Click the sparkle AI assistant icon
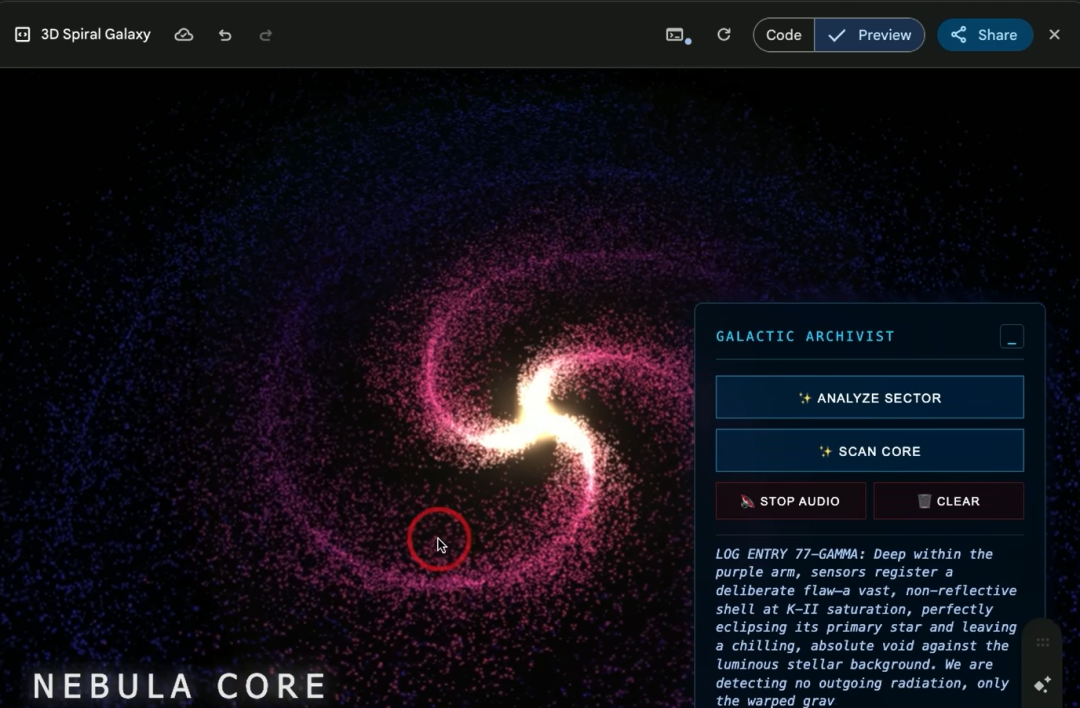The width and height of the screenshot is (1080, 708). click(1042, 685)
